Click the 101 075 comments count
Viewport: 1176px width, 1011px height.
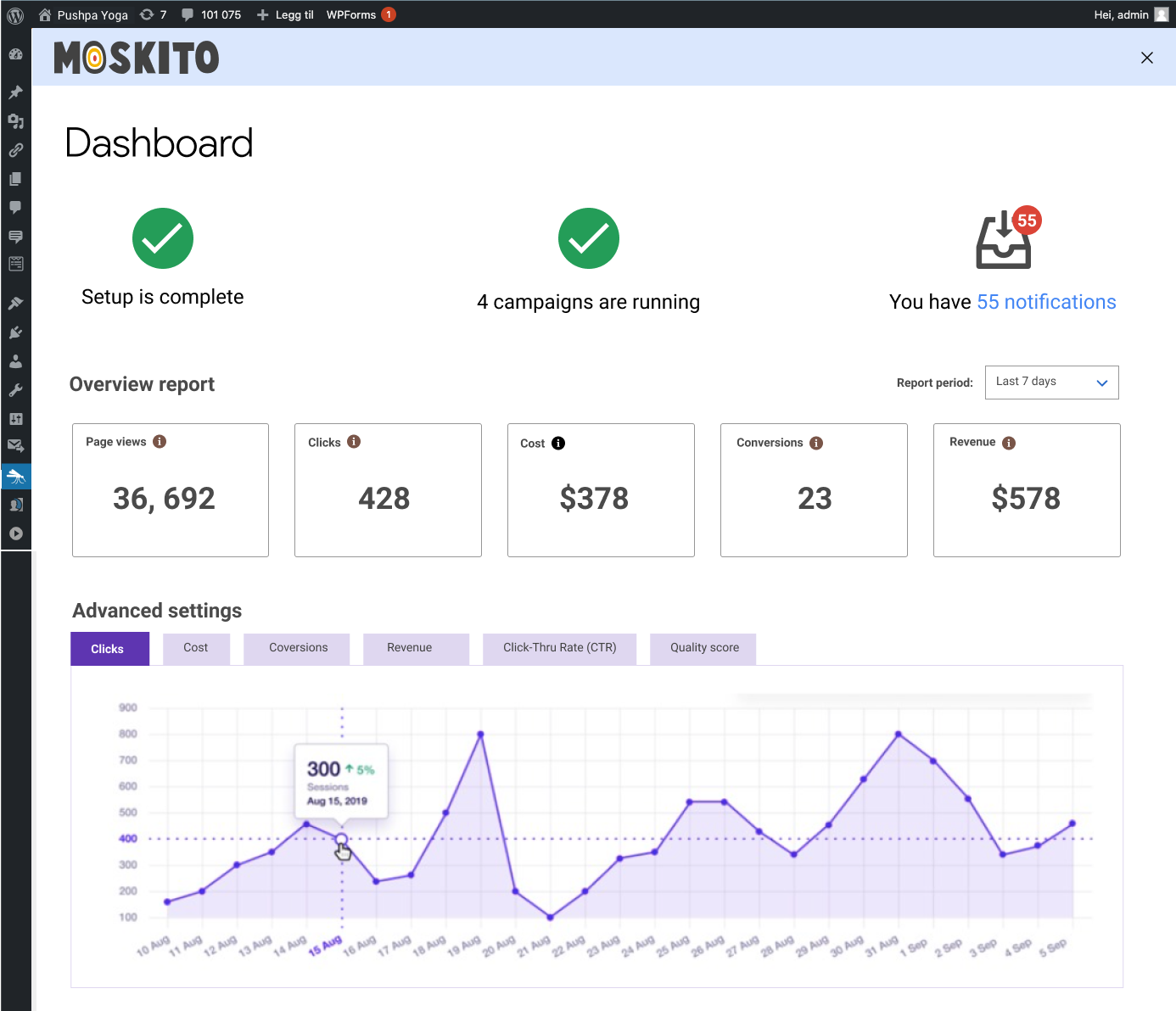point(221,14)
